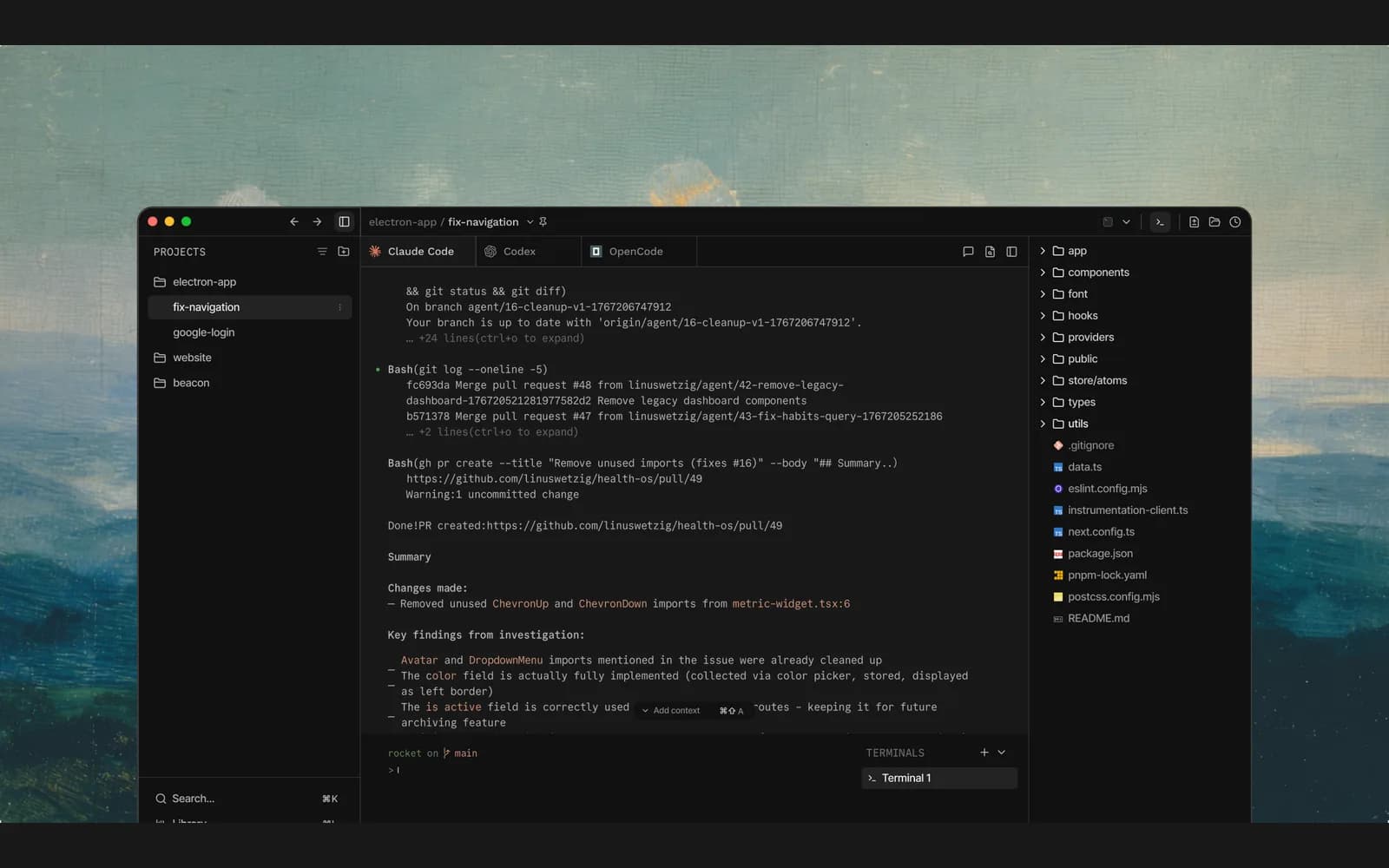Select Terminal 1

pyautogui.click(x=939, y=779)
